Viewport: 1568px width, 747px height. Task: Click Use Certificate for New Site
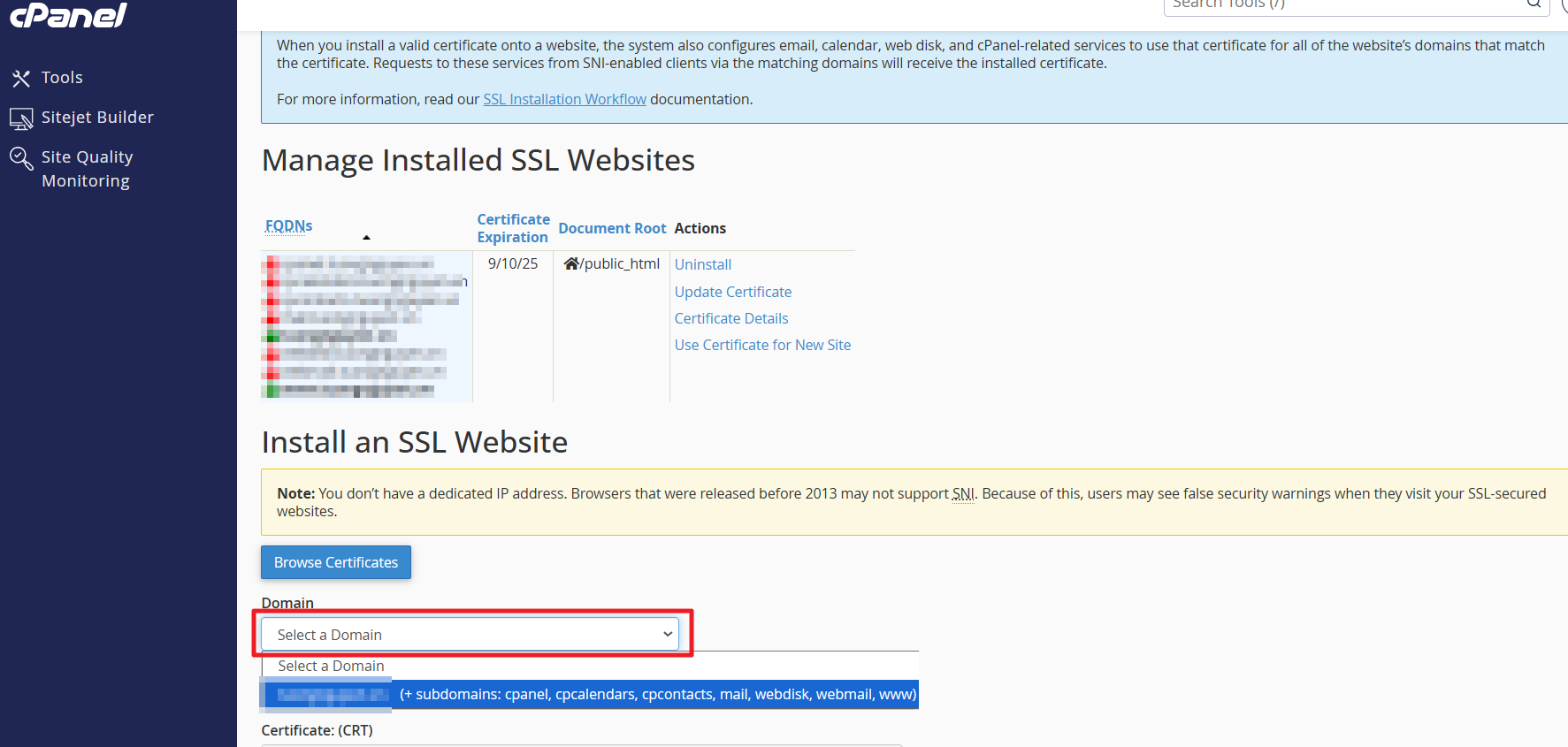(x=762, y=345)
